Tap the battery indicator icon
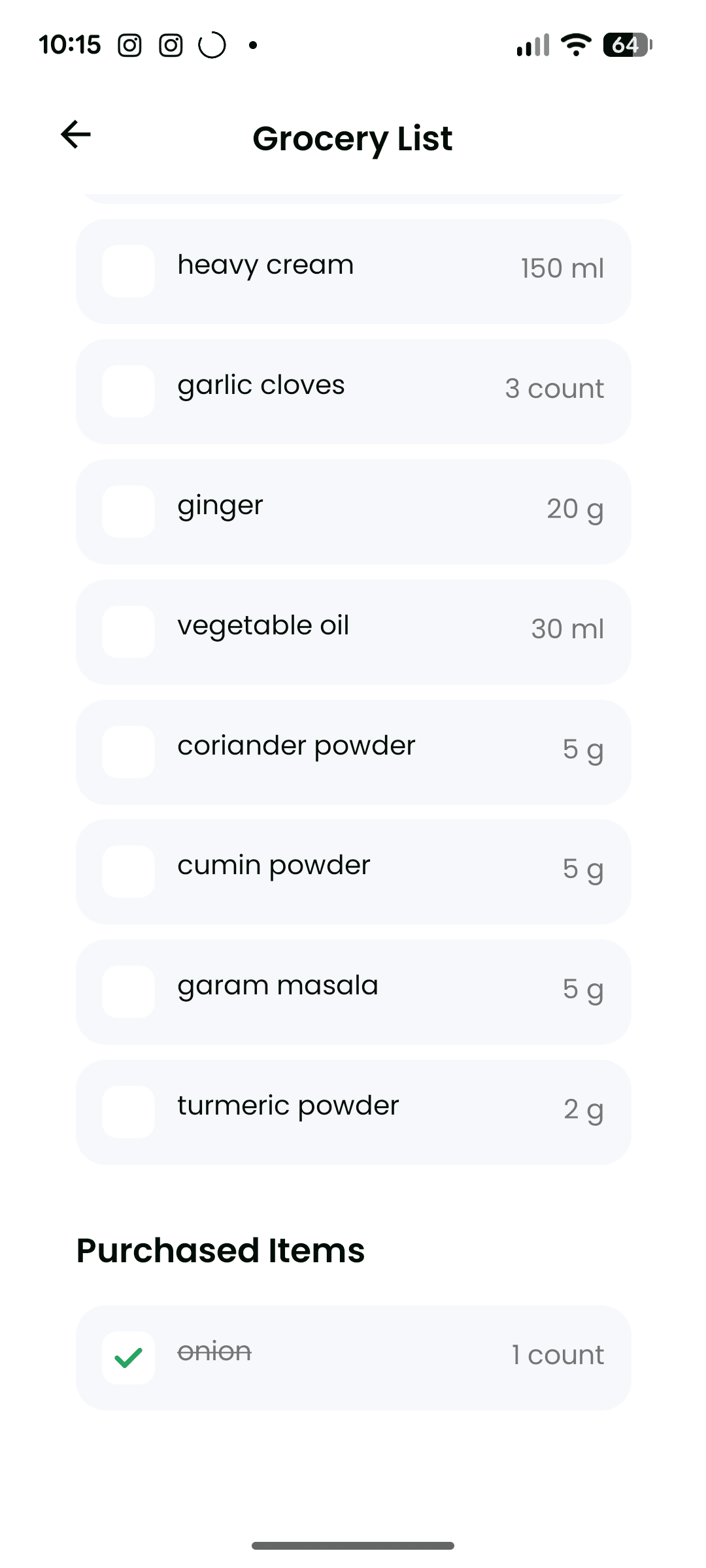 (x=627, y=45)
